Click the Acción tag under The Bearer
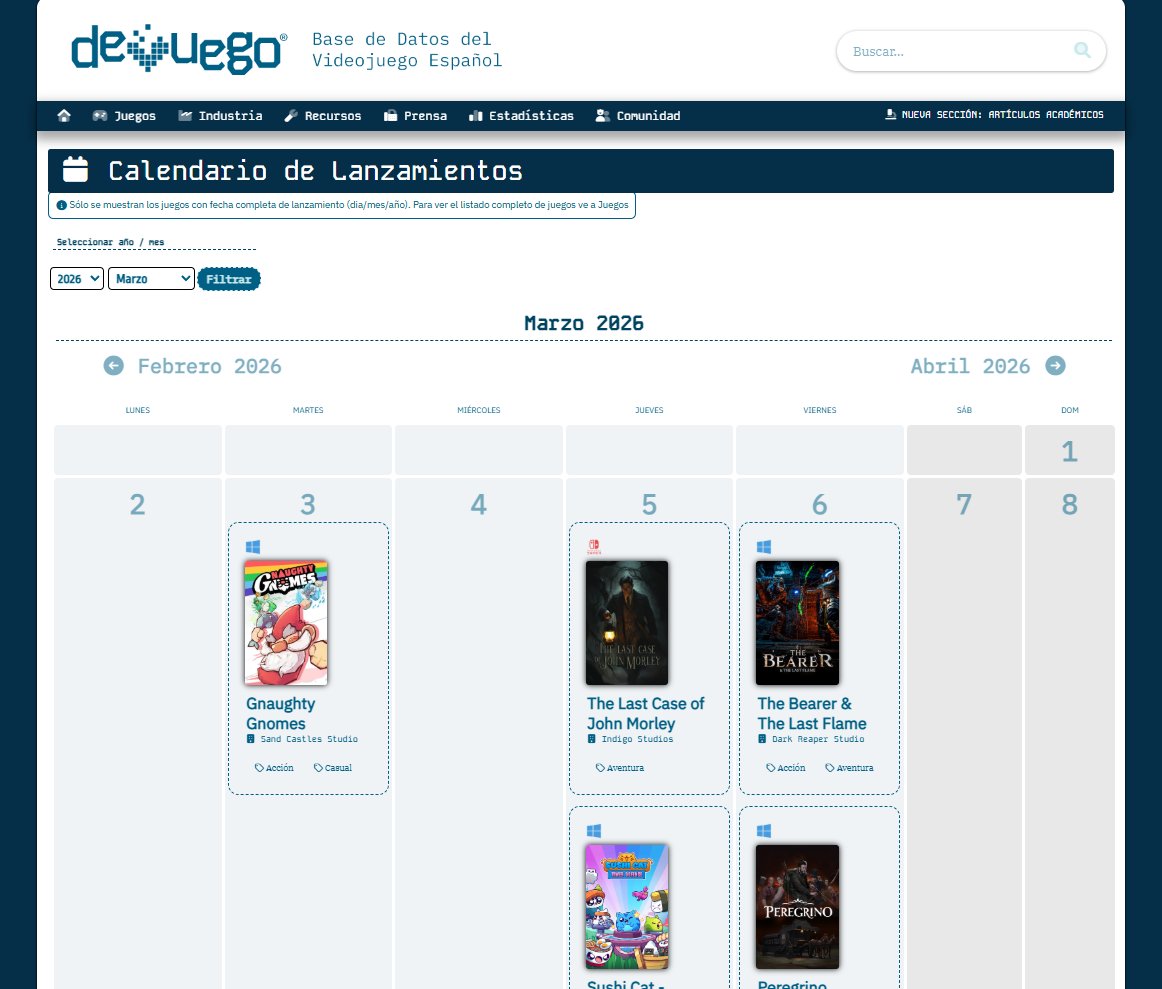Viewport: 1162px width, 989px height. [x=786, y=768]
